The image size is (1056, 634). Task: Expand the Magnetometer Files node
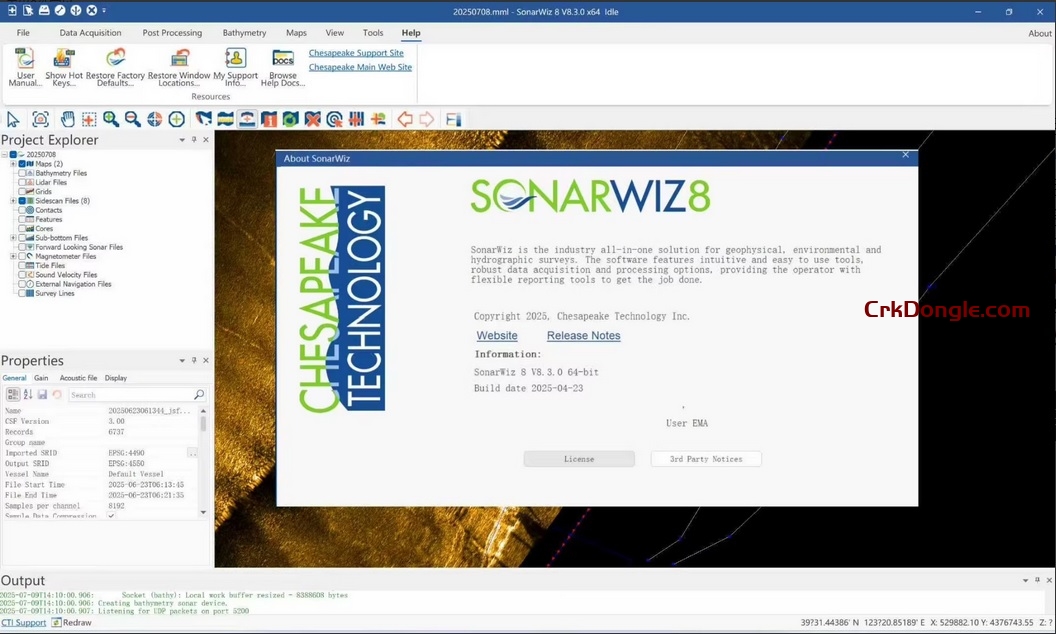[12, 256]
